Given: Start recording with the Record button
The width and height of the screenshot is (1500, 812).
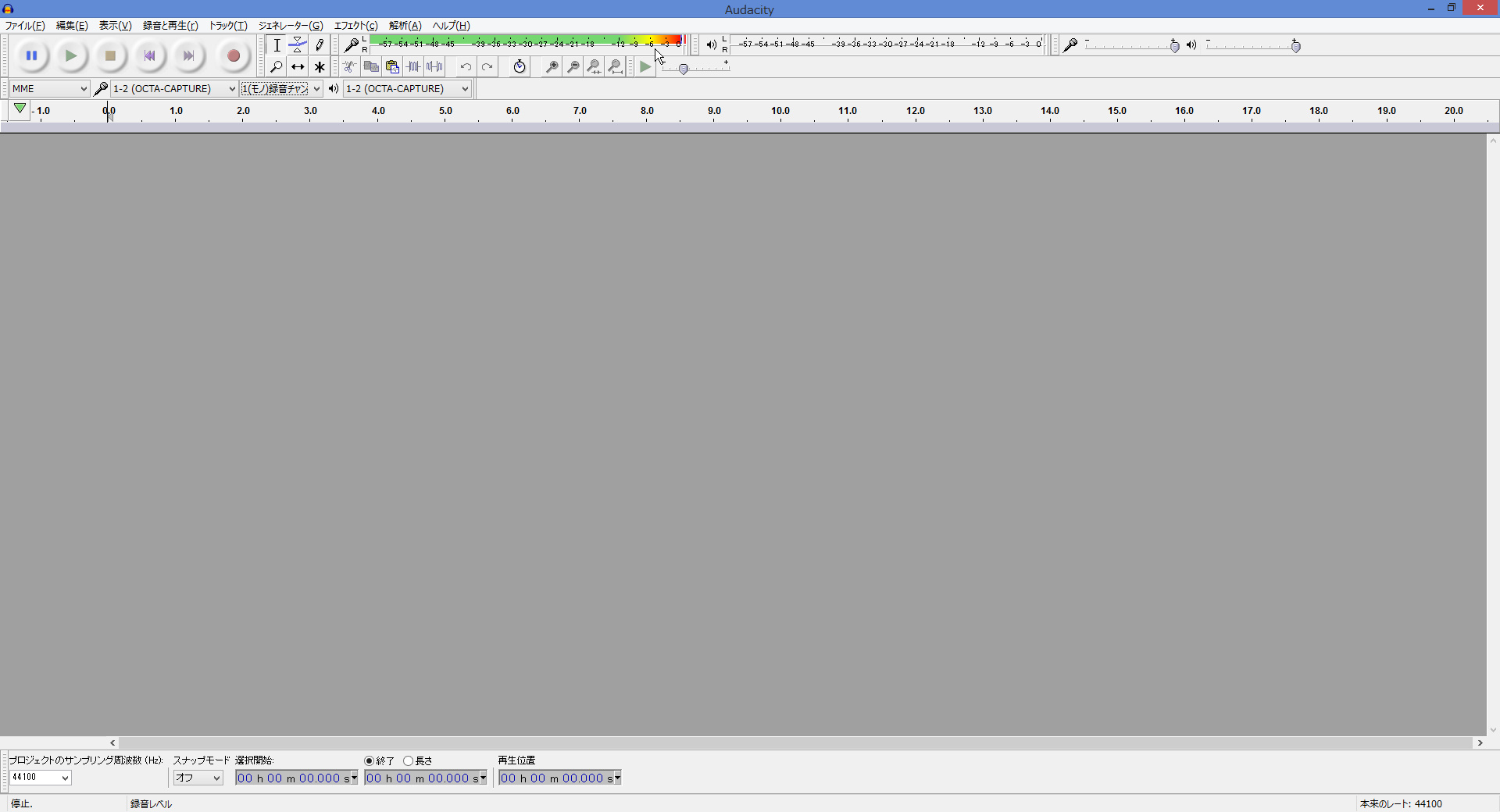Looking at the screenshot, I should click(x=233, y=56).
